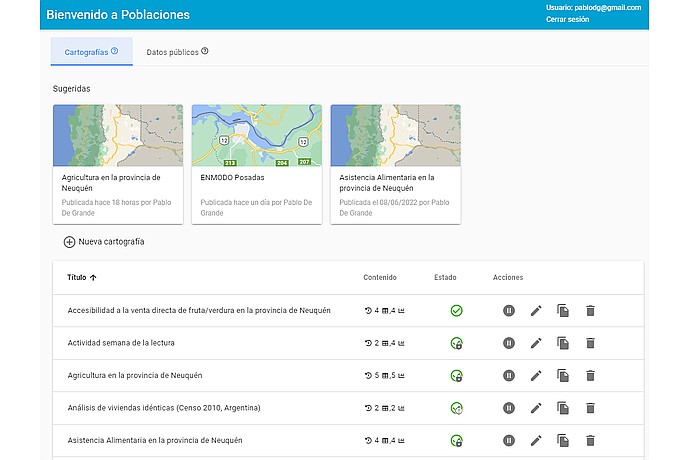Image resolution: width=690 pixels, height=460 pixels.
Task: Duplicate the Accesibilidad a la venta directa cartography
Action: (x=563, y=310)
